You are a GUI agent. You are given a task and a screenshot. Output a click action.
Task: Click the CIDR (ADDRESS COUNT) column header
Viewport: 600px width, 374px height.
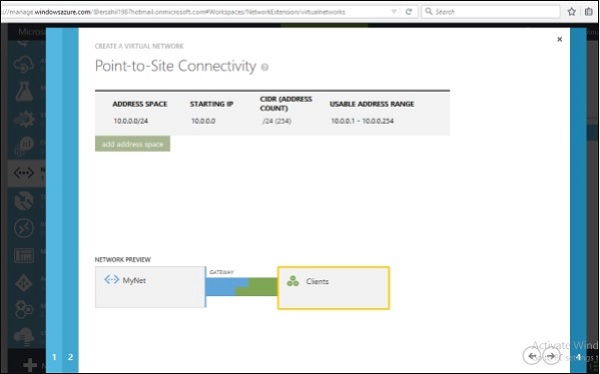(x=286, y=103)
